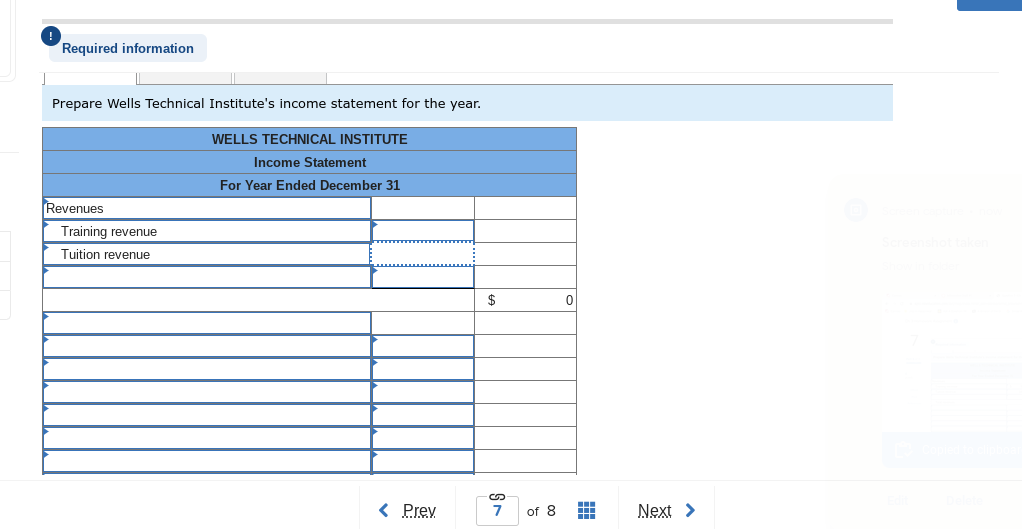The image size is (1022, 529).
Task: Click the link icon above page number 7
Action: tap(497, 496)
